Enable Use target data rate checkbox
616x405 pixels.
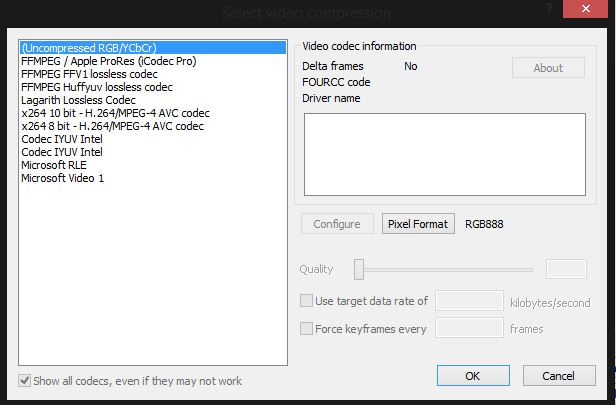pos(307,301)
